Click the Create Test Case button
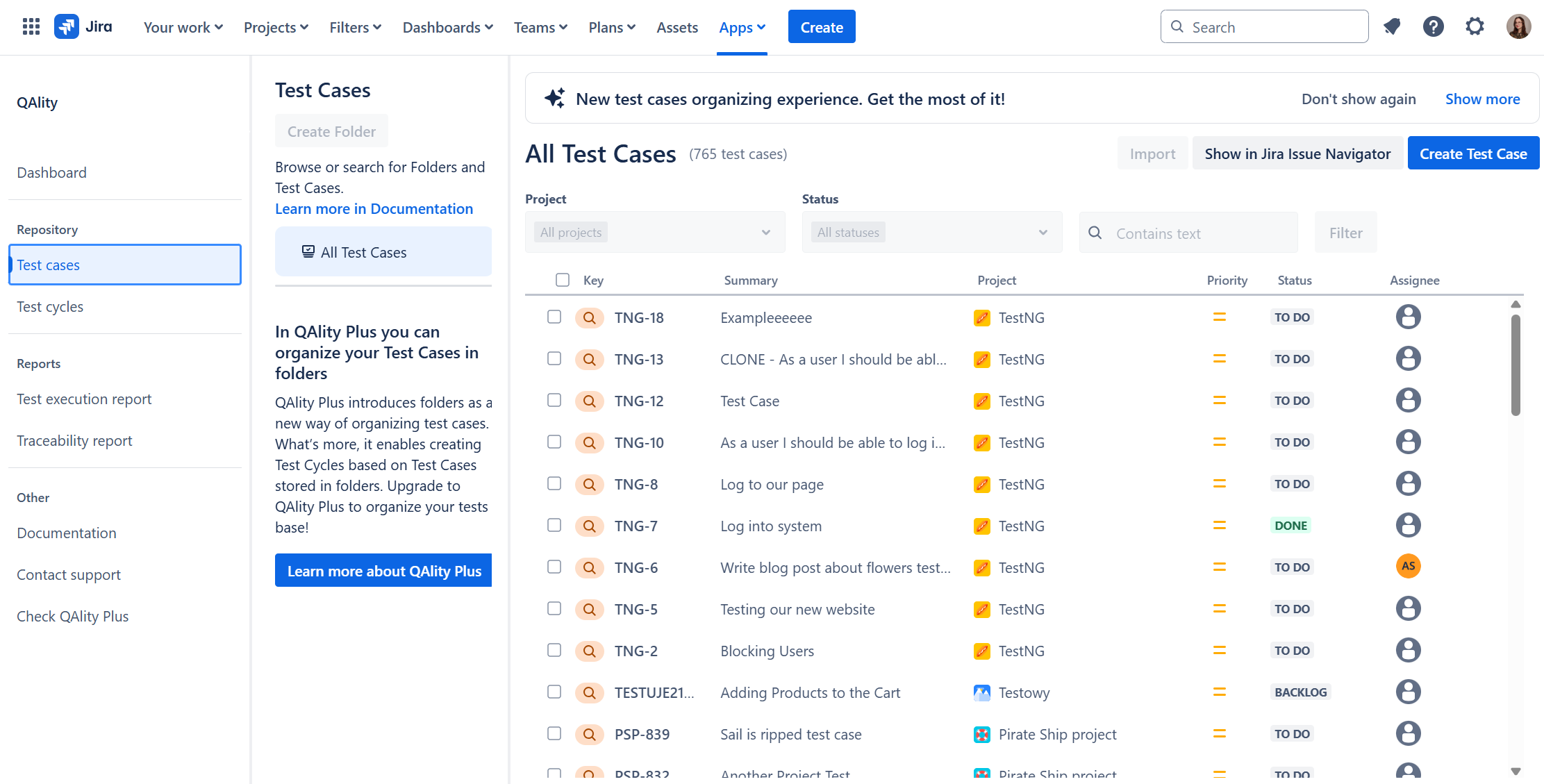1544x784 pixels. pyautogui.click(x=1473, y=153)
